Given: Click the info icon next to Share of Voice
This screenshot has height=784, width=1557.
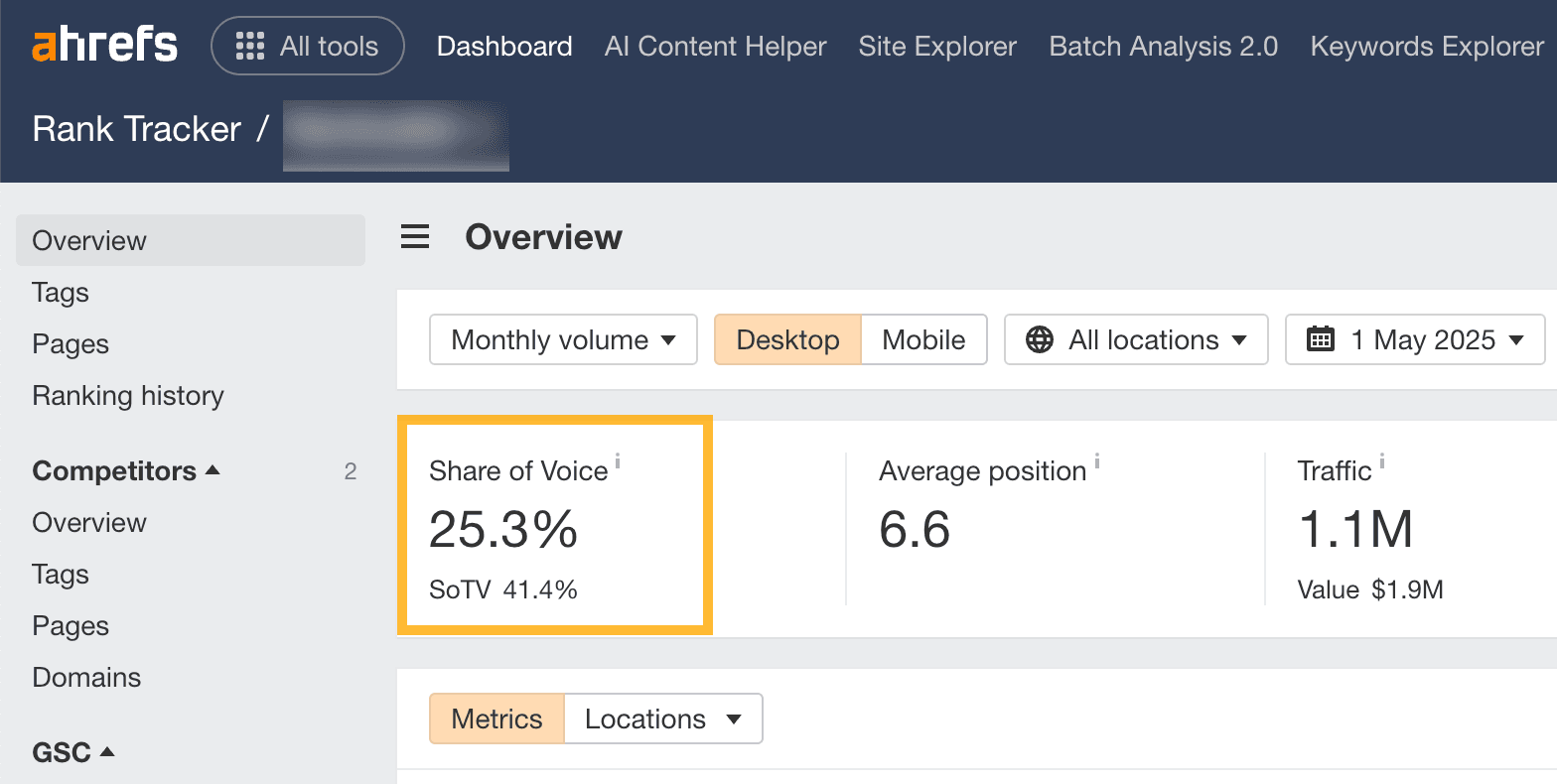Looking at the screenshot, I should (x=618, y=460).
